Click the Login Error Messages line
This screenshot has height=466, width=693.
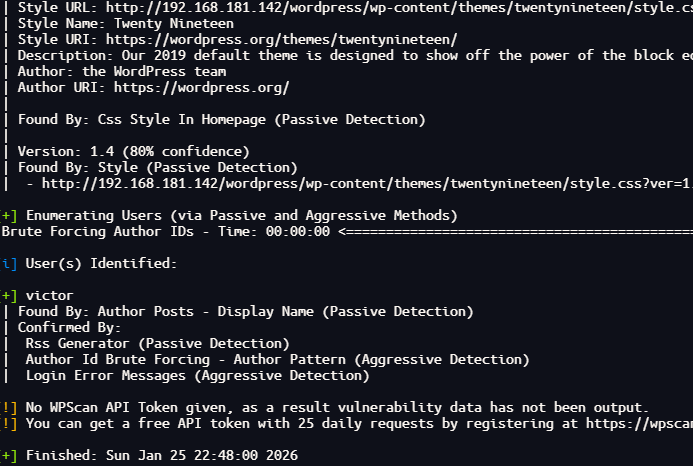198,375
